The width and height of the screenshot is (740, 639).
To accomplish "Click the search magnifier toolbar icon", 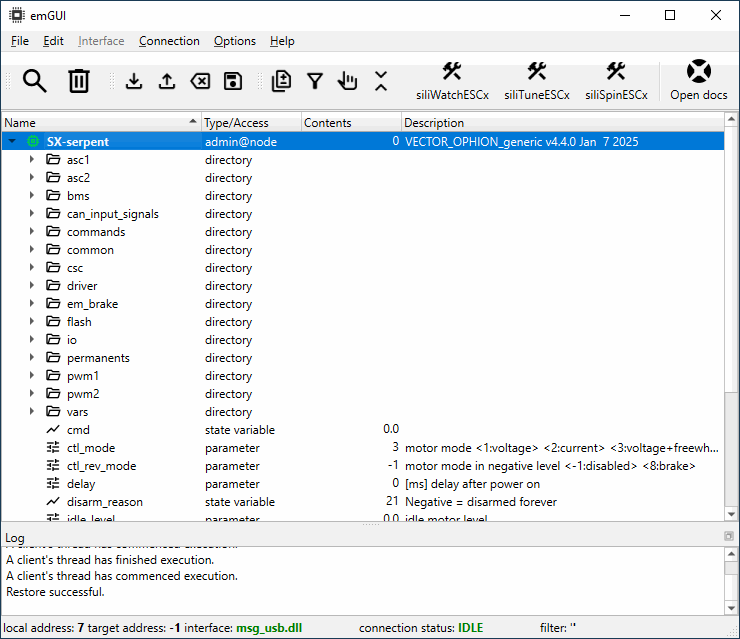I will point(34,81).
